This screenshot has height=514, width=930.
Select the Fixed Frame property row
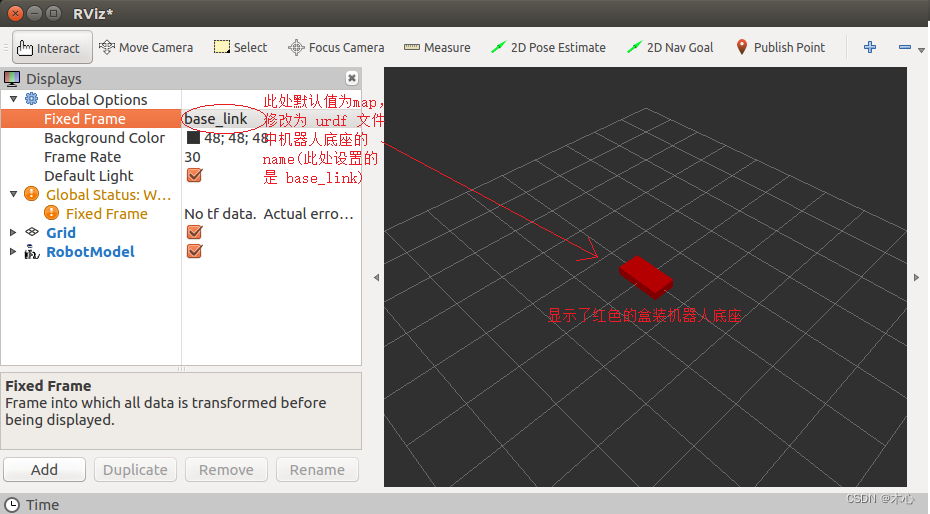click(181, 119)
